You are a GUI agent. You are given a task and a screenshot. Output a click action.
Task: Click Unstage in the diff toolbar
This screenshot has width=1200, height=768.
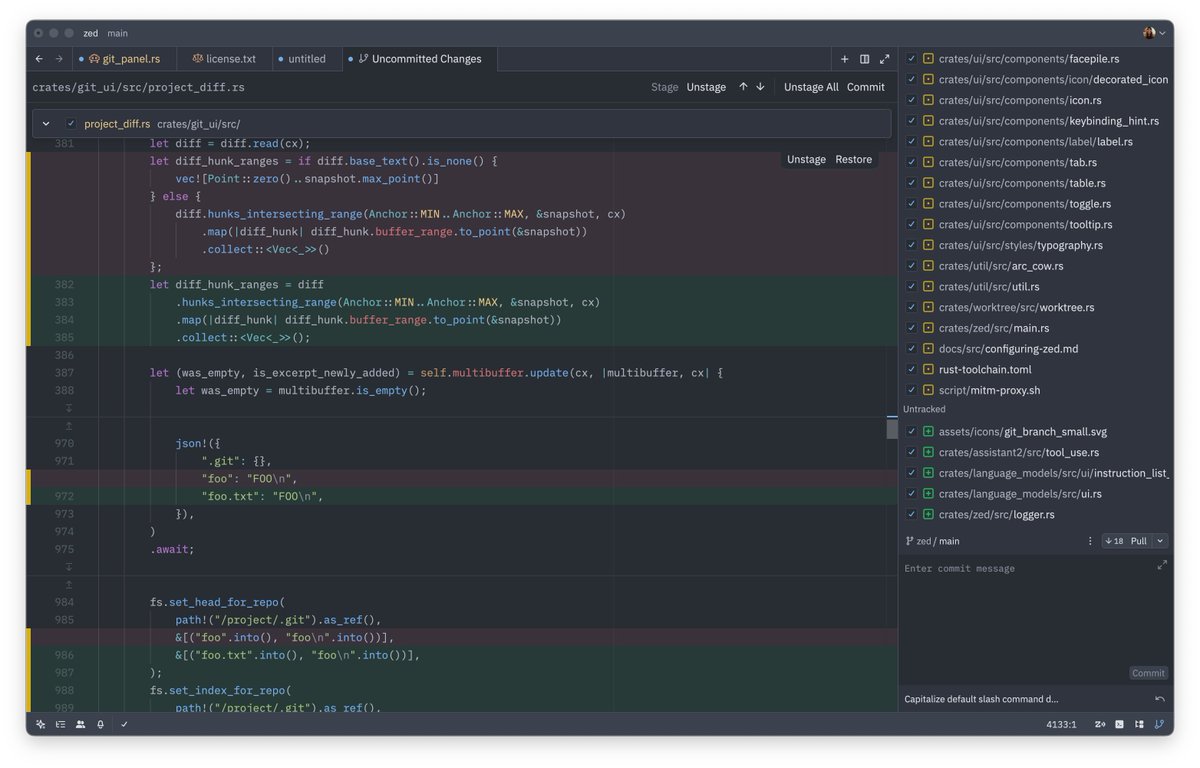[x=706, y=87]
